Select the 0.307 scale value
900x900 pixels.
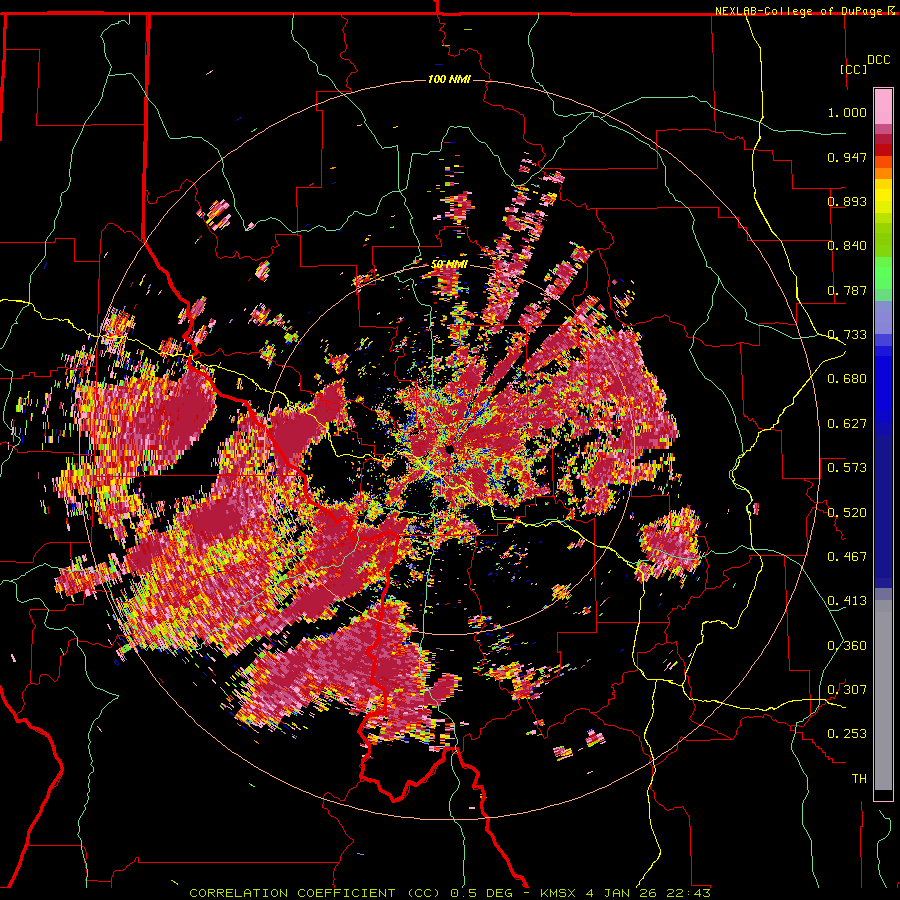pyautogui.click(x=847, y=689)
